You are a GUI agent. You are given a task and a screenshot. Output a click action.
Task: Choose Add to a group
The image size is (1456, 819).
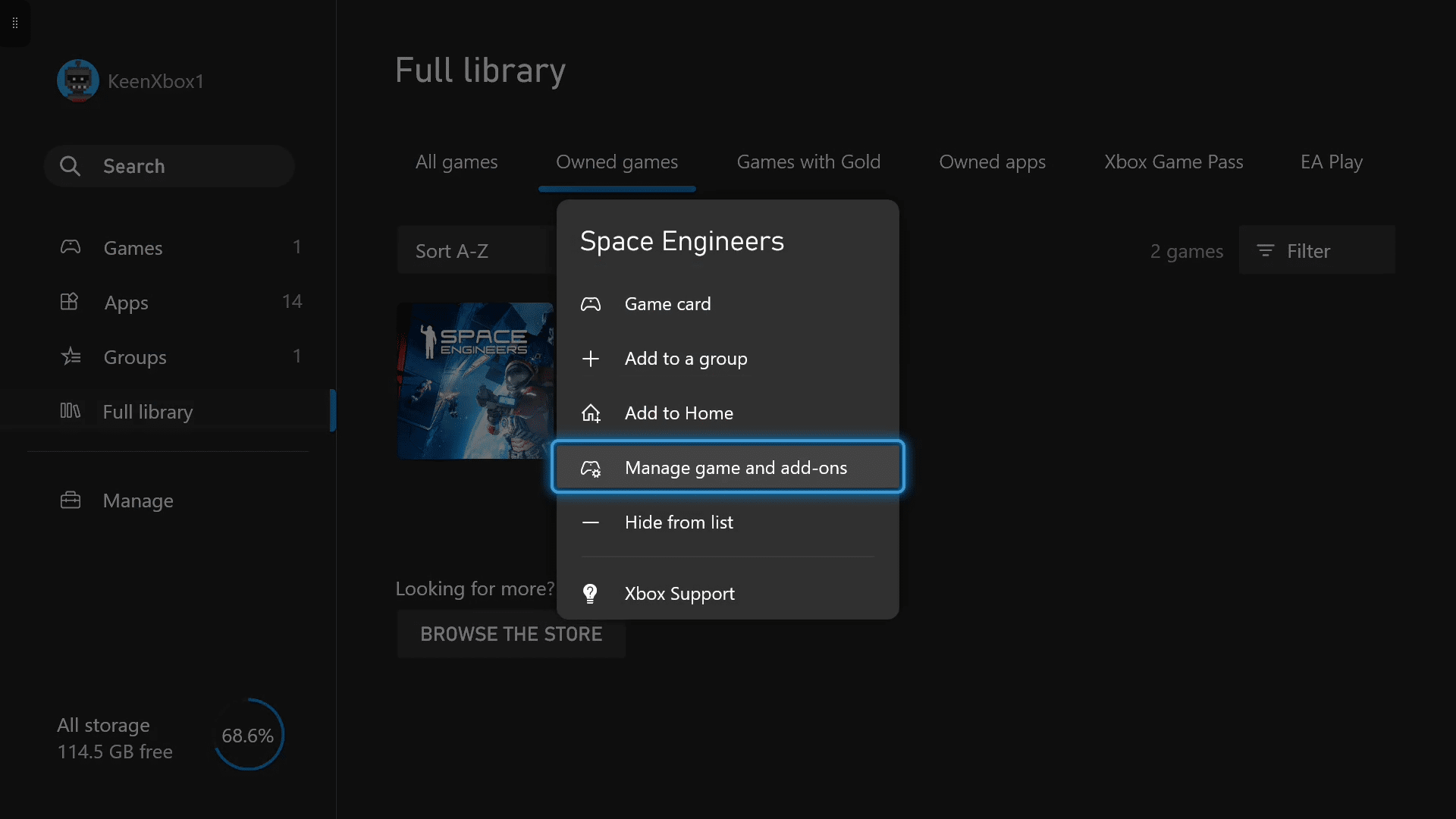727,359
